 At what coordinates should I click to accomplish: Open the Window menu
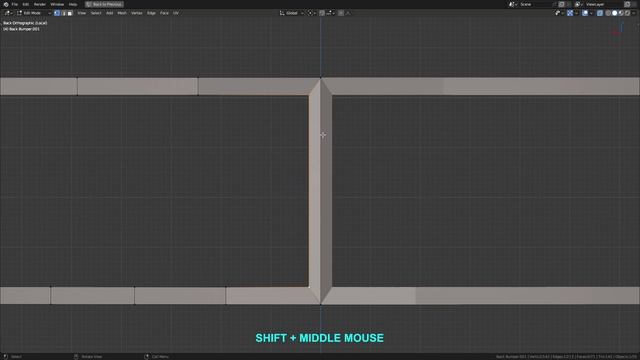[x=57, y=4]
